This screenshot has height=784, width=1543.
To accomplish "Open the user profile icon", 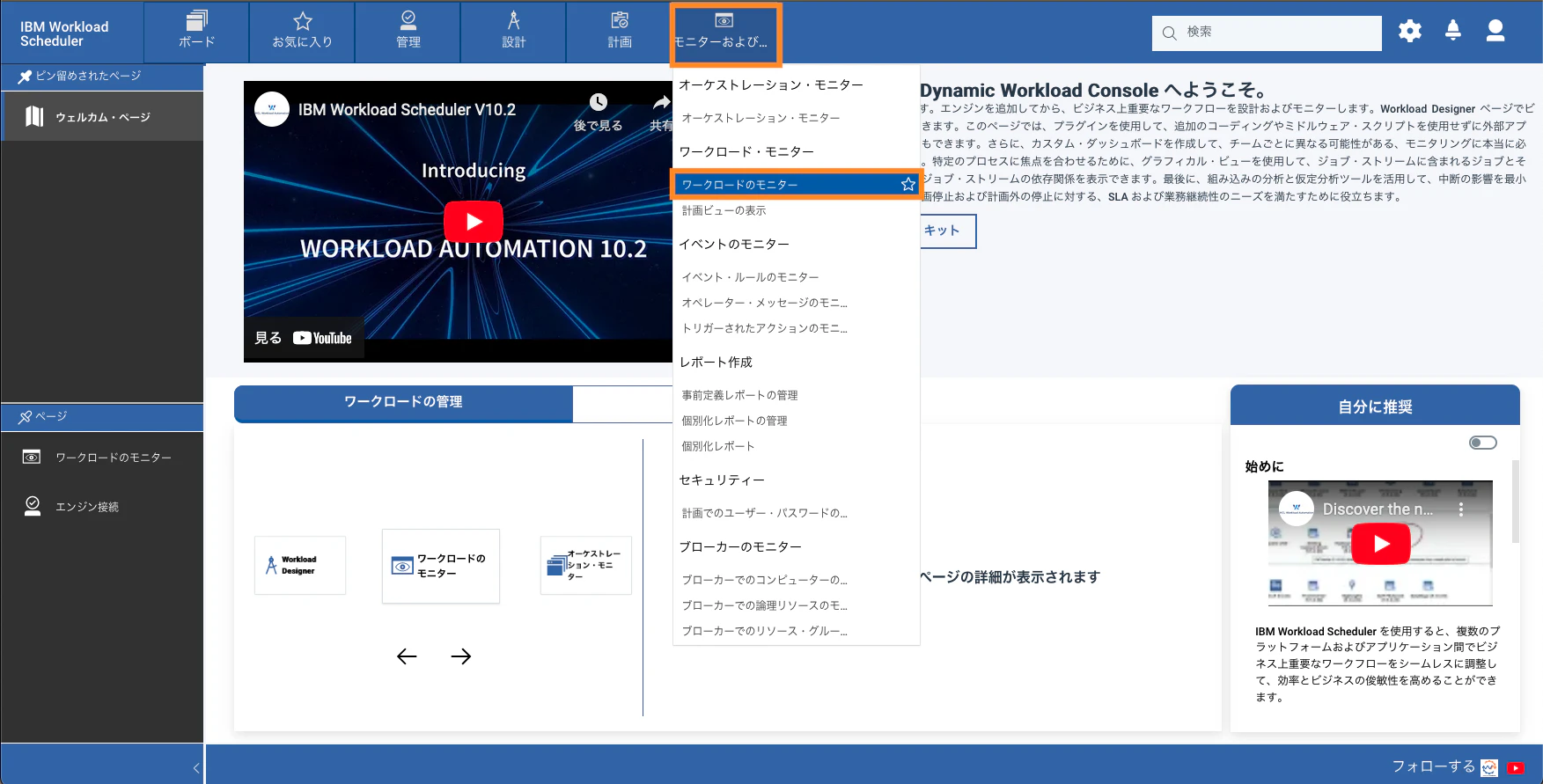I will [x=1495, y=31].
